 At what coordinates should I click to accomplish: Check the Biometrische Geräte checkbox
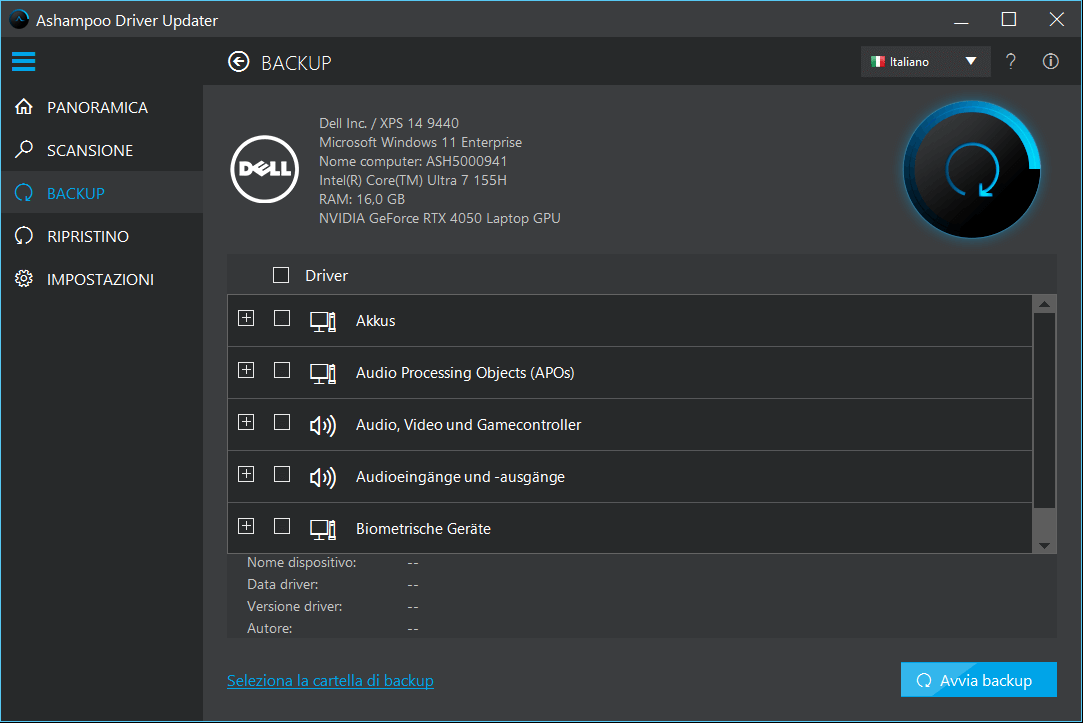pyautogui.click(x=281, y=525)
